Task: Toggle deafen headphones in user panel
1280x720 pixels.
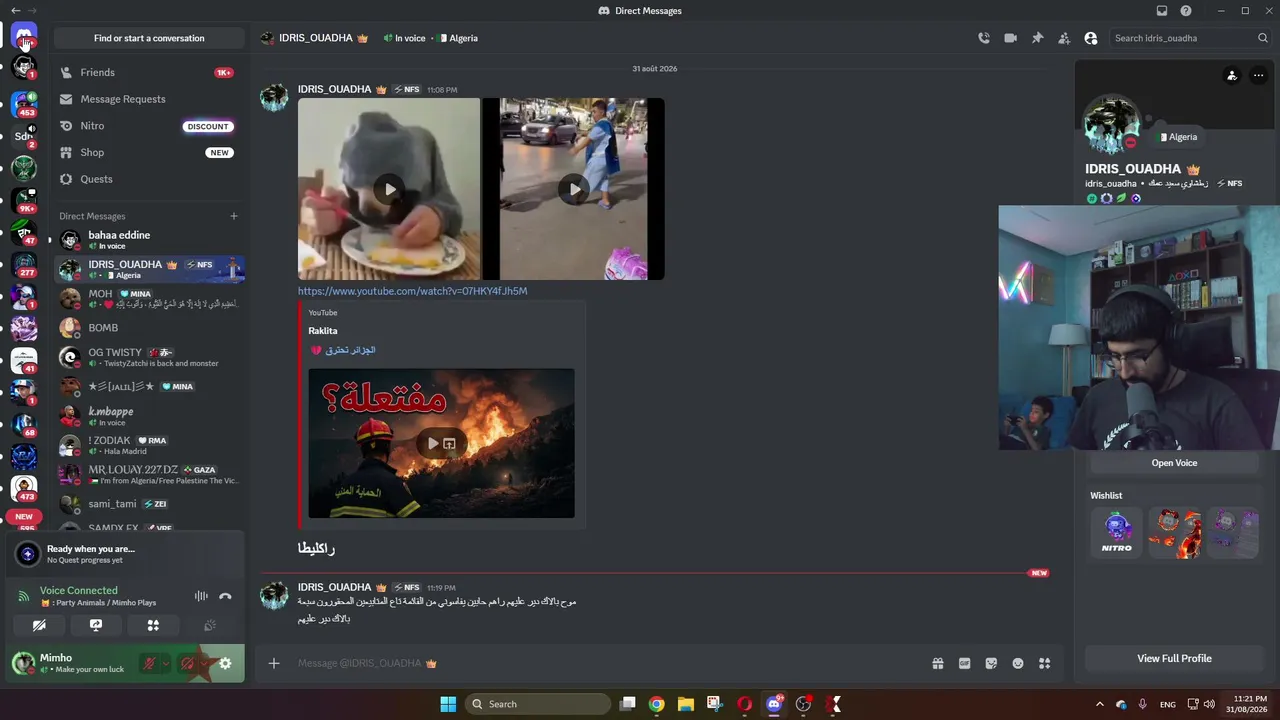Action: [187, 663]
